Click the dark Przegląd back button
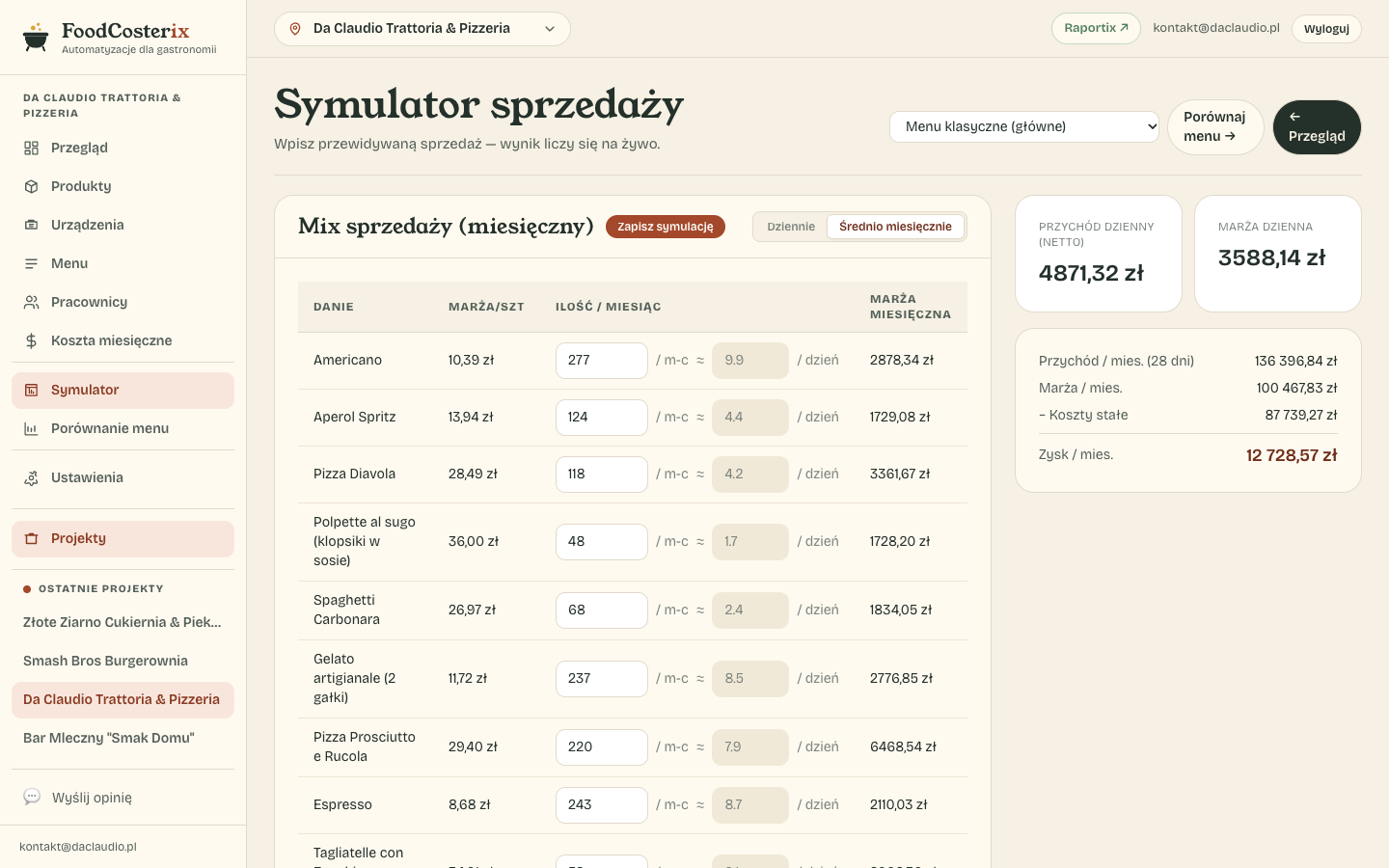Image resolution: width=1389 pixels, height=868 pixels. pos(1317,126)
